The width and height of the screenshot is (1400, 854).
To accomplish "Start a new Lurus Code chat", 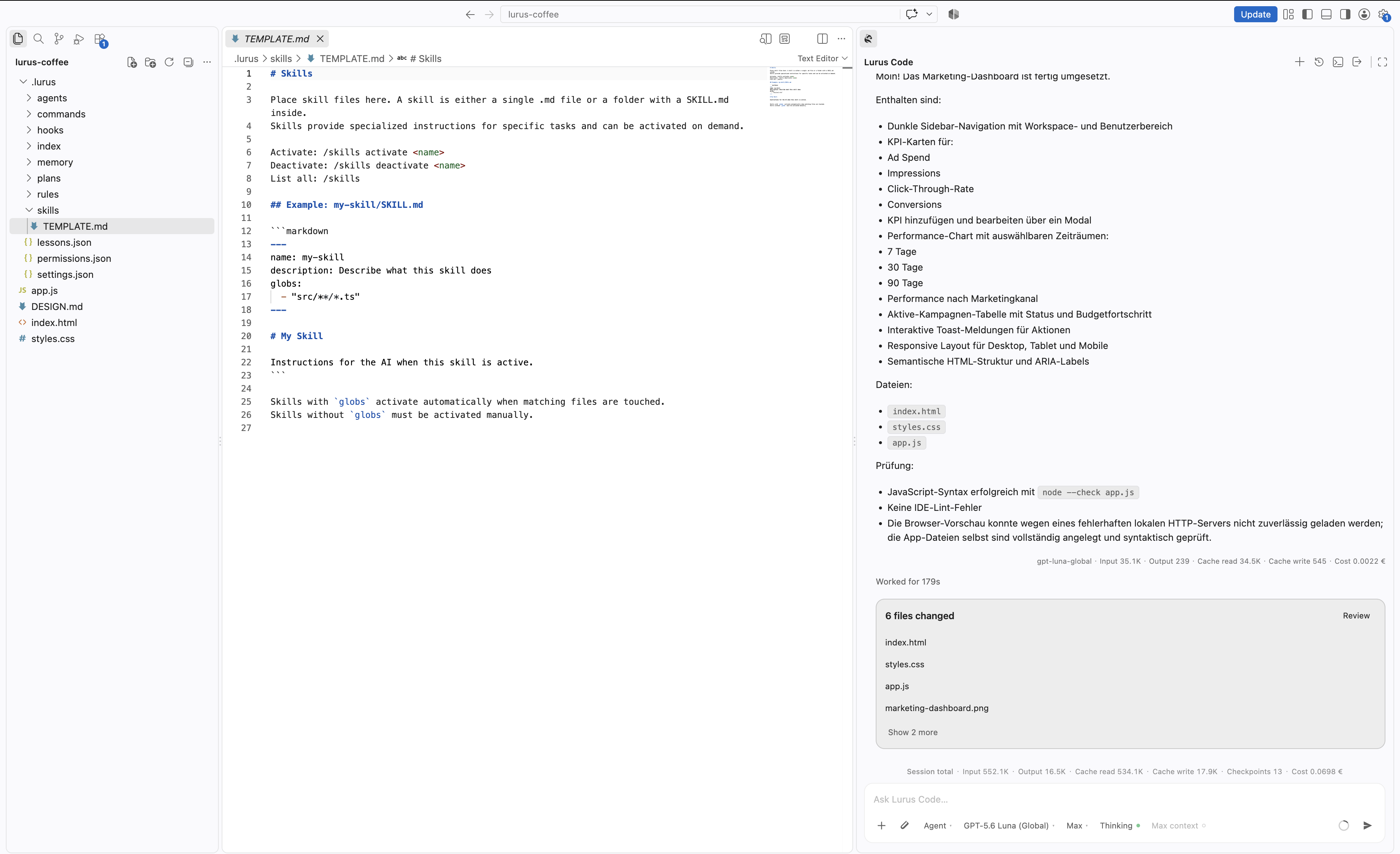I will (1299, 62).
